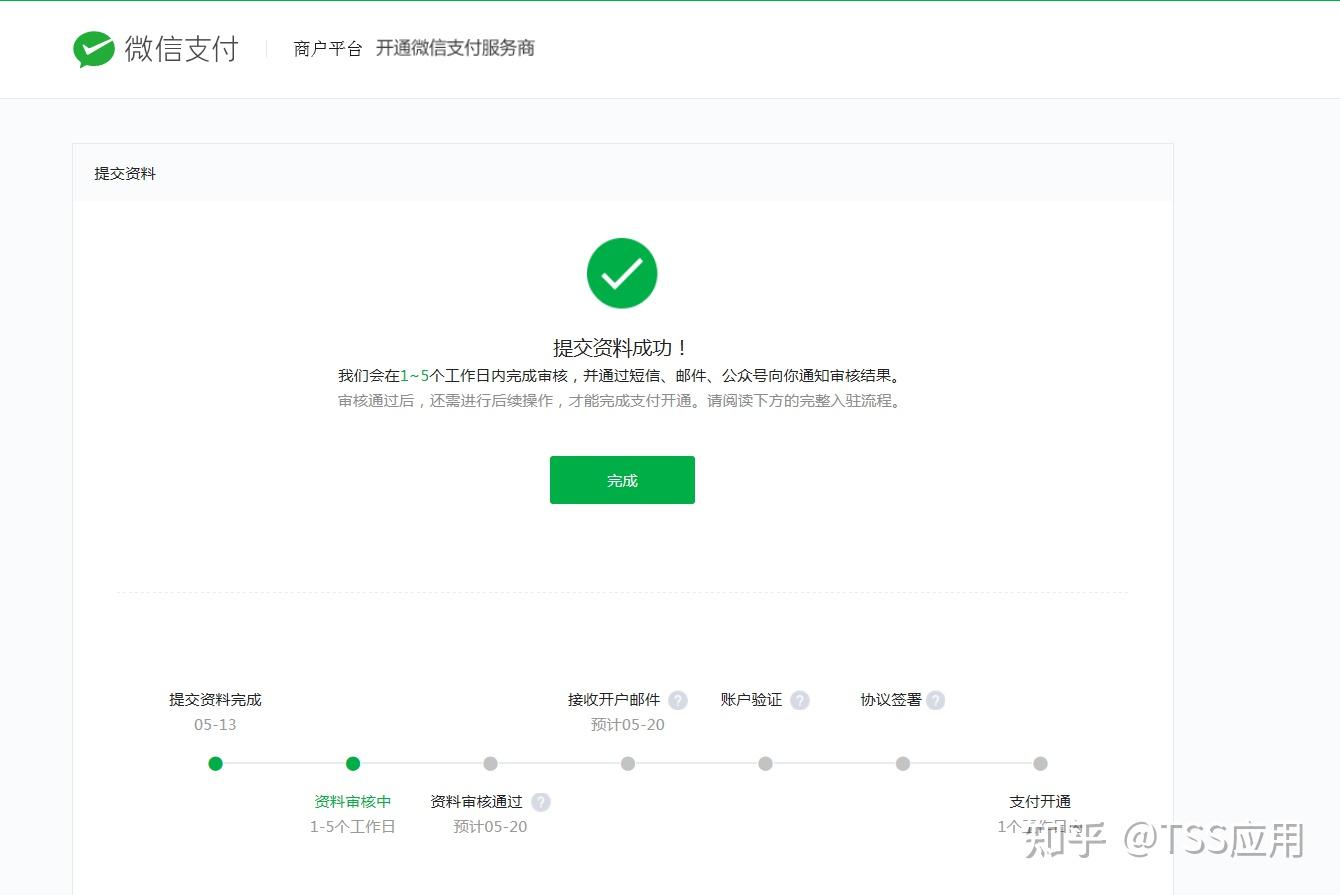The height and width of the screenshot is (895, 1340).
Task: Select the 资料审核通过 gray timeline dot
Action: (490, 764)
